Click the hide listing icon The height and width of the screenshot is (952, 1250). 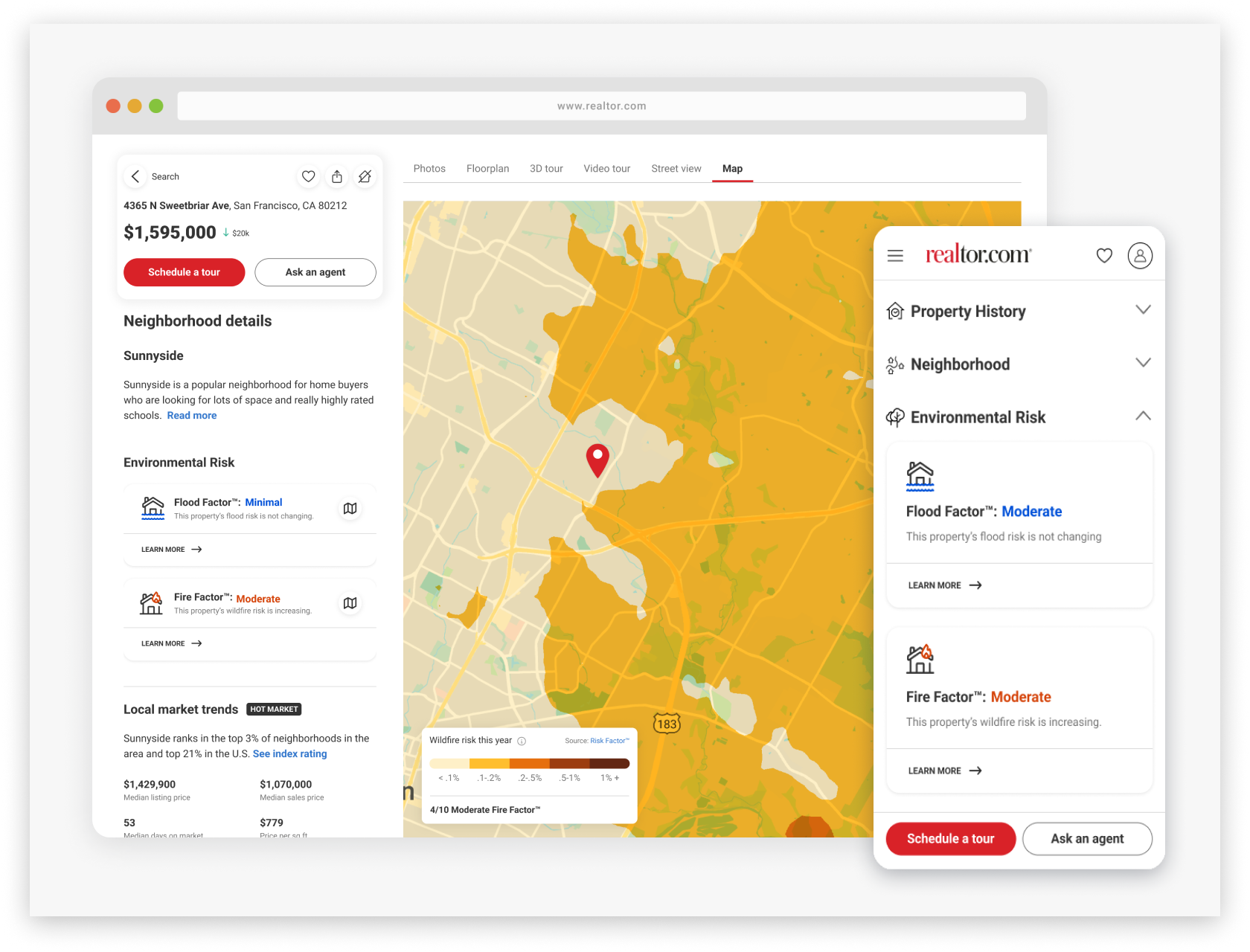coord(365,176)
